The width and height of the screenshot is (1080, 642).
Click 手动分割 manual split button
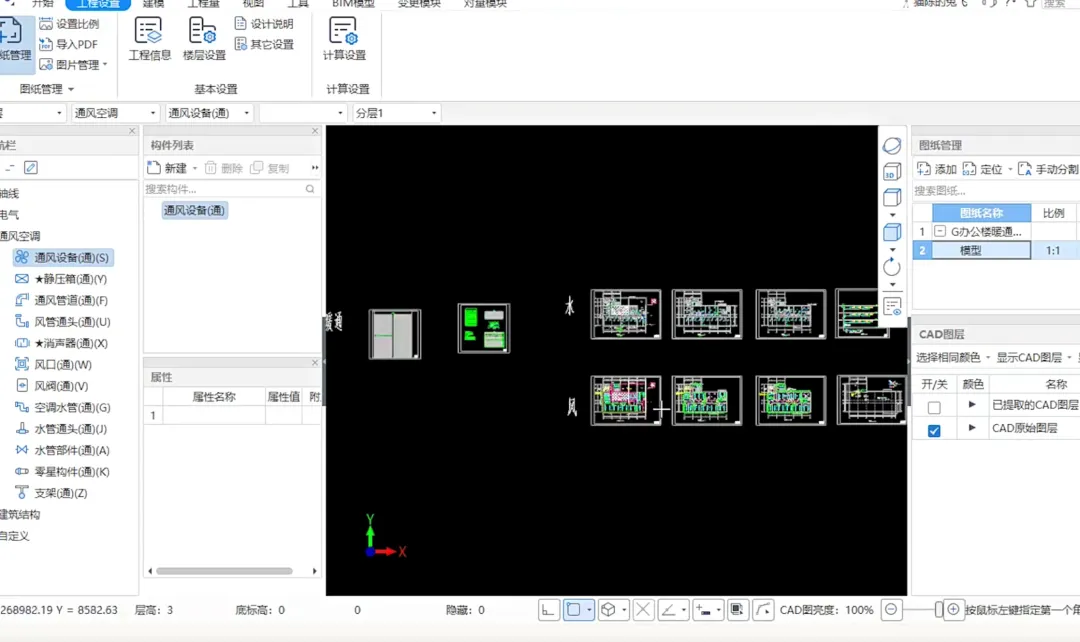pos(1048,169)
